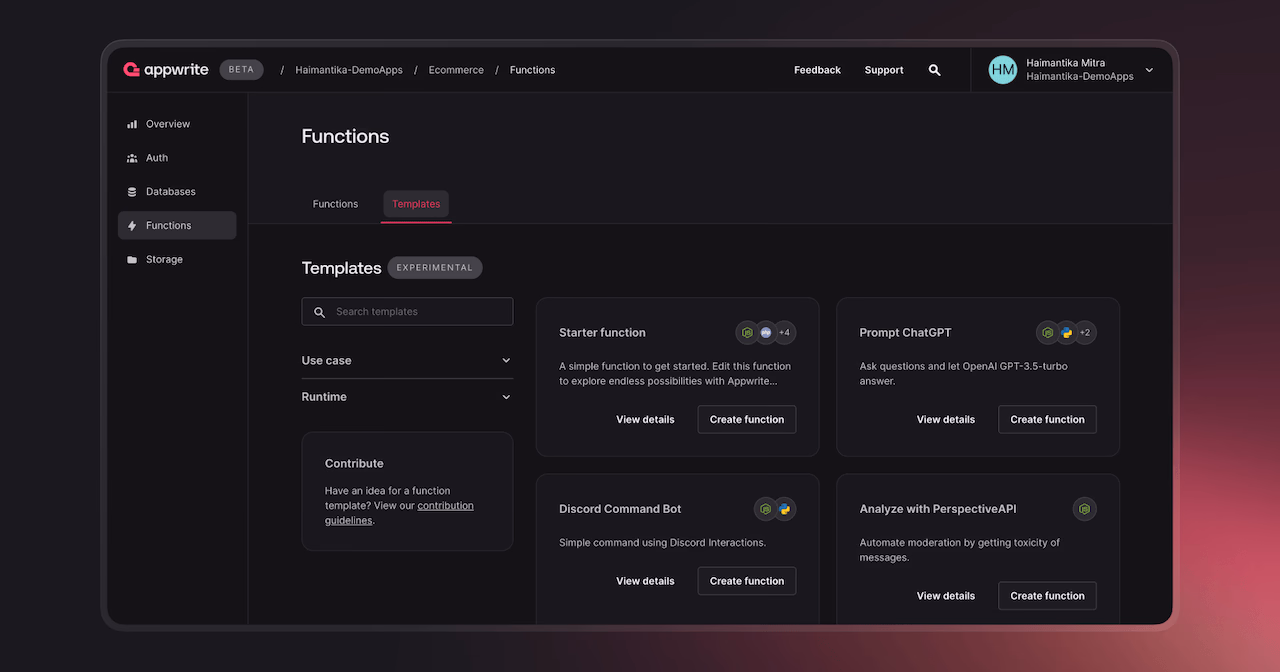Click the Ecommerce breadcrumb
1280x672 pixels.
[x=456, y=70]
